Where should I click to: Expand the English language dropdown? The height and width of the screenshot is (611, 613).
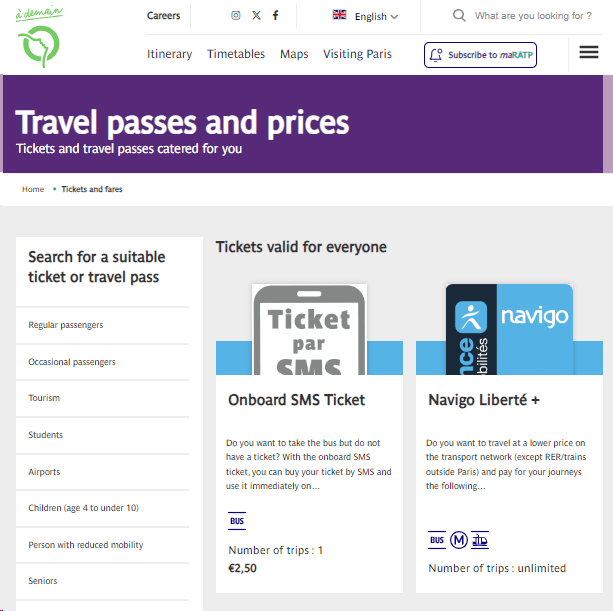(366, 16)
